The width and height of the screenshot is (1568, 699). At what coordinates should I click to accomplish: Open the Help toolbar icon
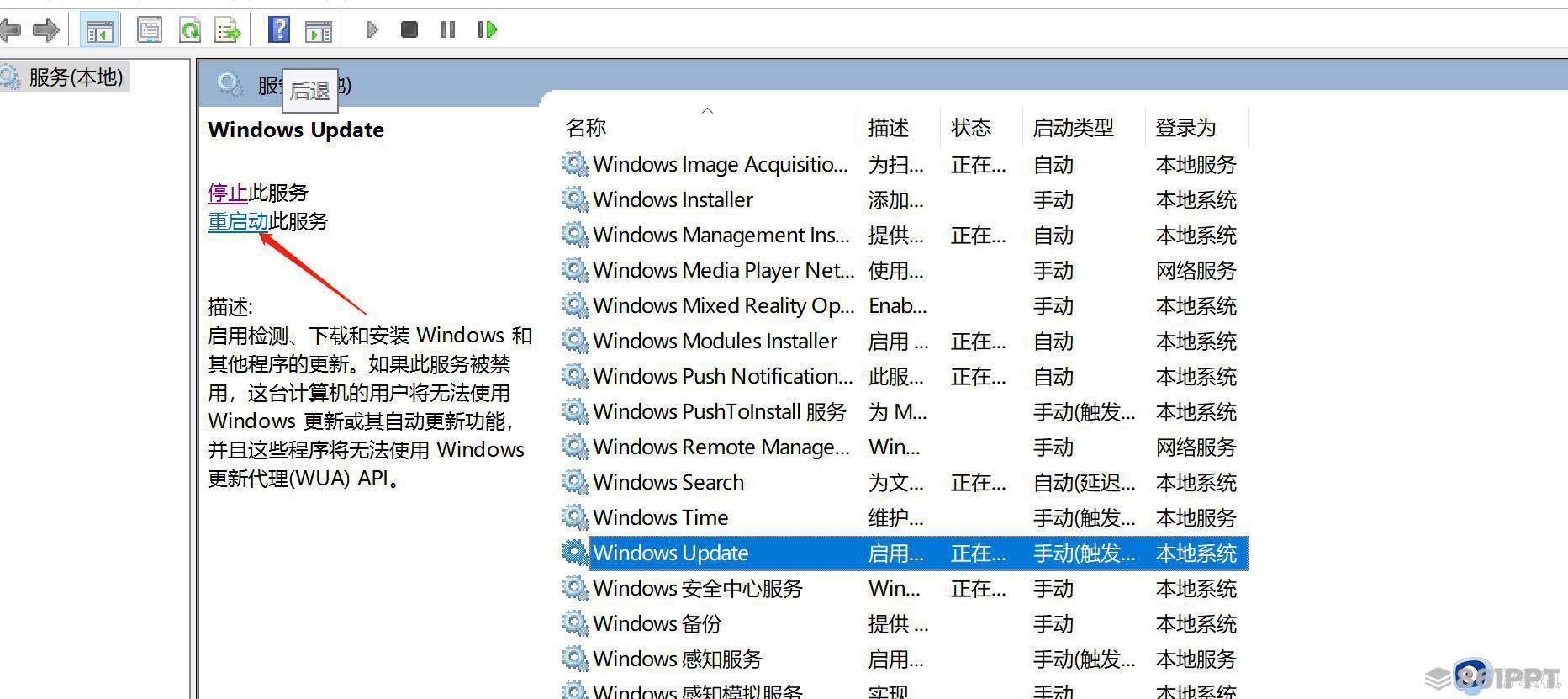pyautogui.click(x=278, y=30)
